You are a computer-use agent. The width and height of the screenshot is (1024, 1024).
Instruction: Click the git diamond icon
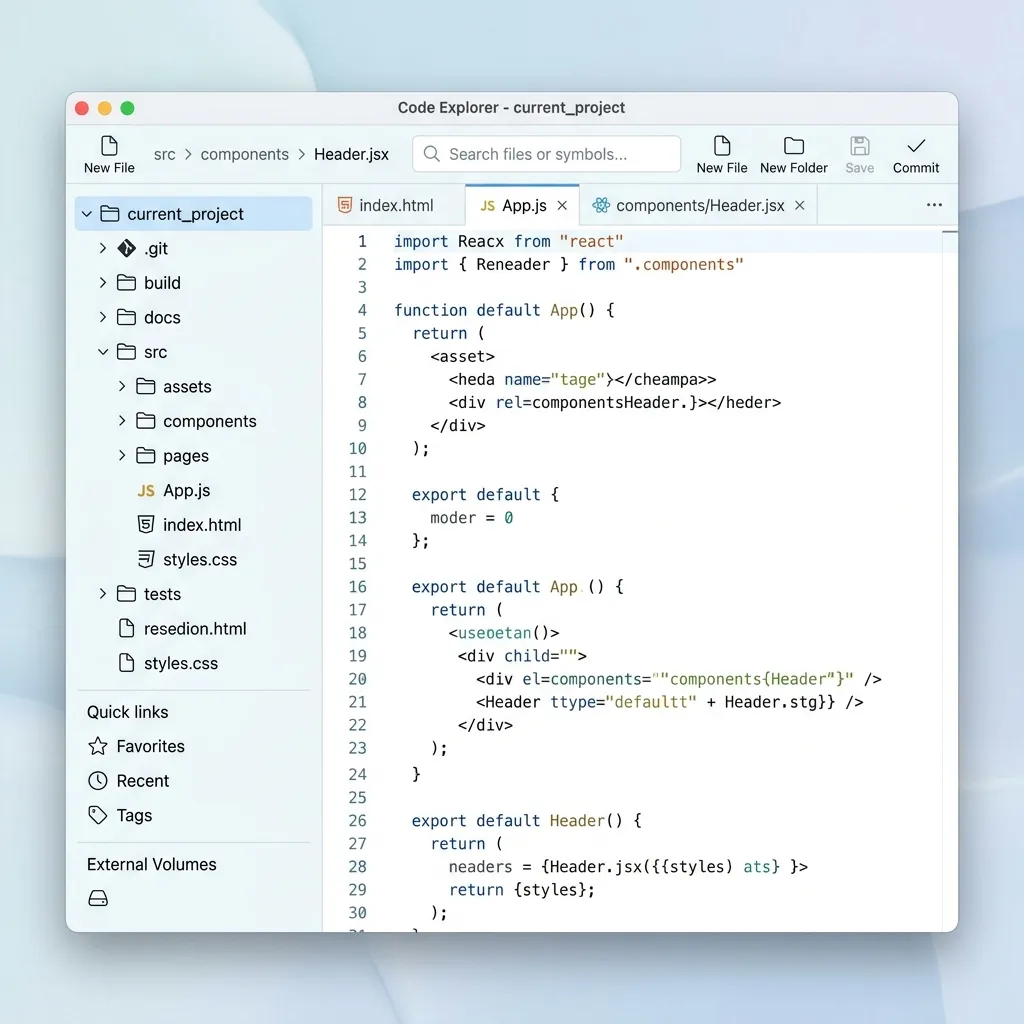tap(127, 248)
